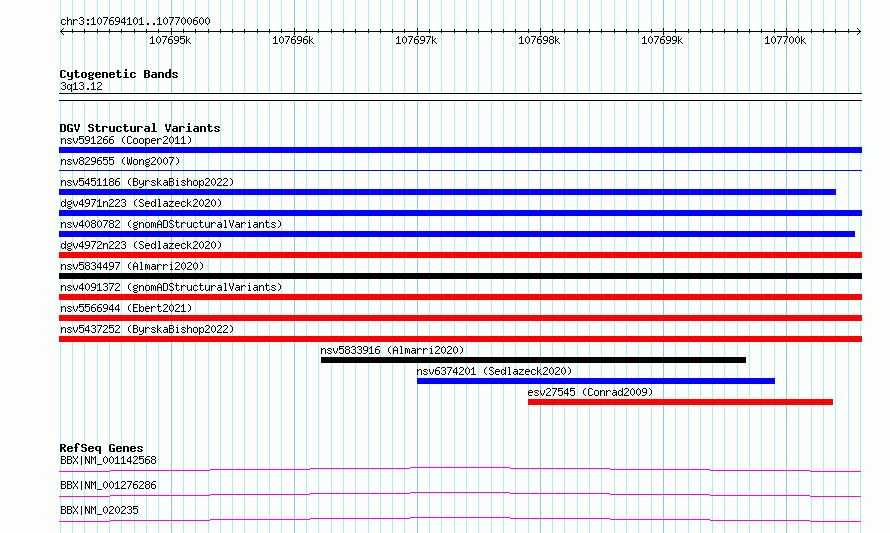The image size is (890, 533).
Task: Click the RefSeq Genes track heading
Action: 101,448
